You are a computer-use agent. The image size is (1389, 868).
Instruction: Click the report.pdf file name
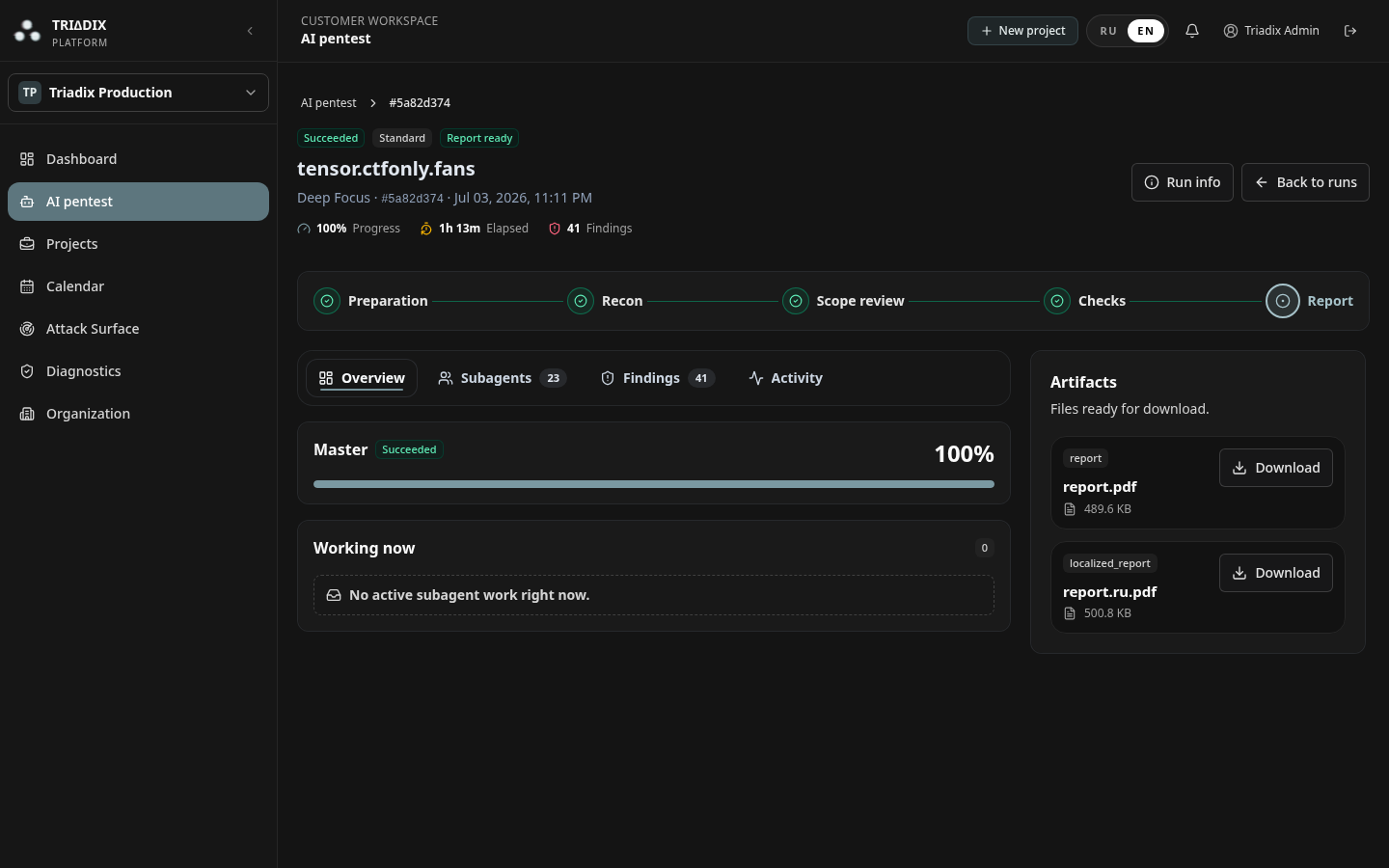pyautogui.click(x=1100, y=487)
